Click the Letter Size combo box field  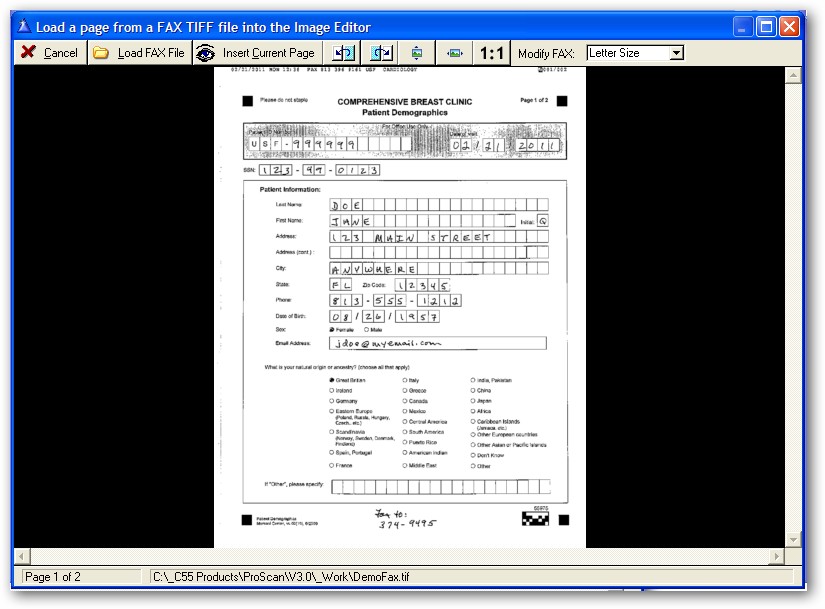pyautogui.click(x=627, y=53)
